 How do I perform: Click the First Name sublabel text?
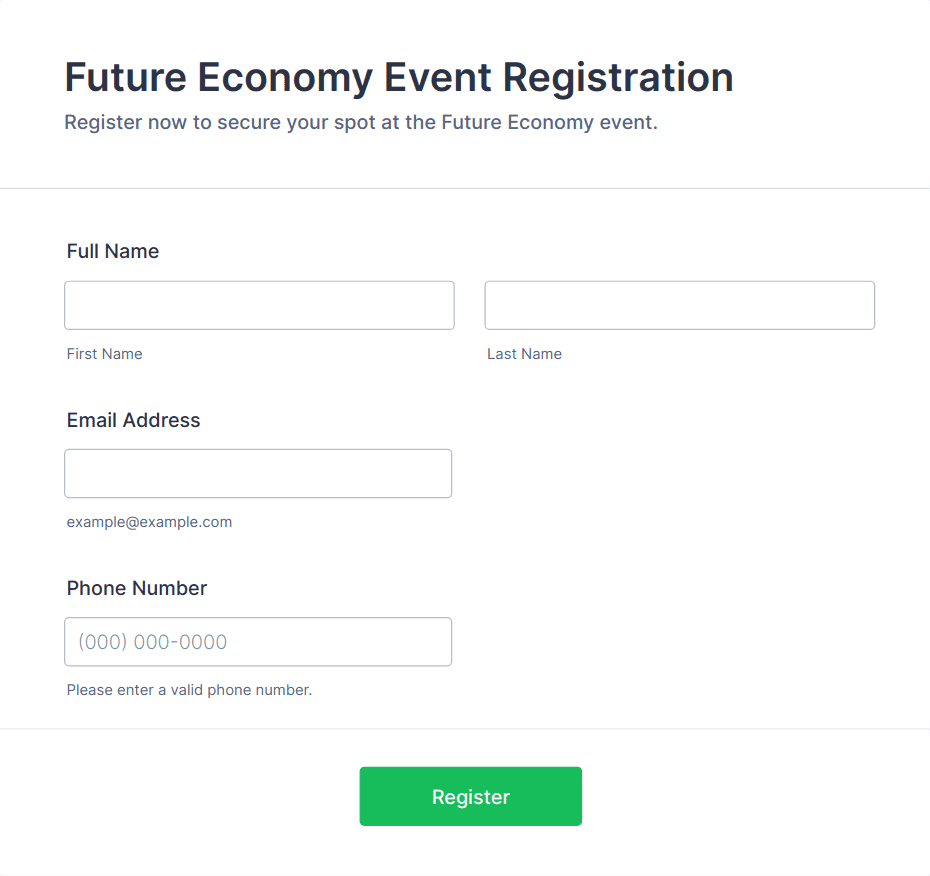tap(105, 354)
